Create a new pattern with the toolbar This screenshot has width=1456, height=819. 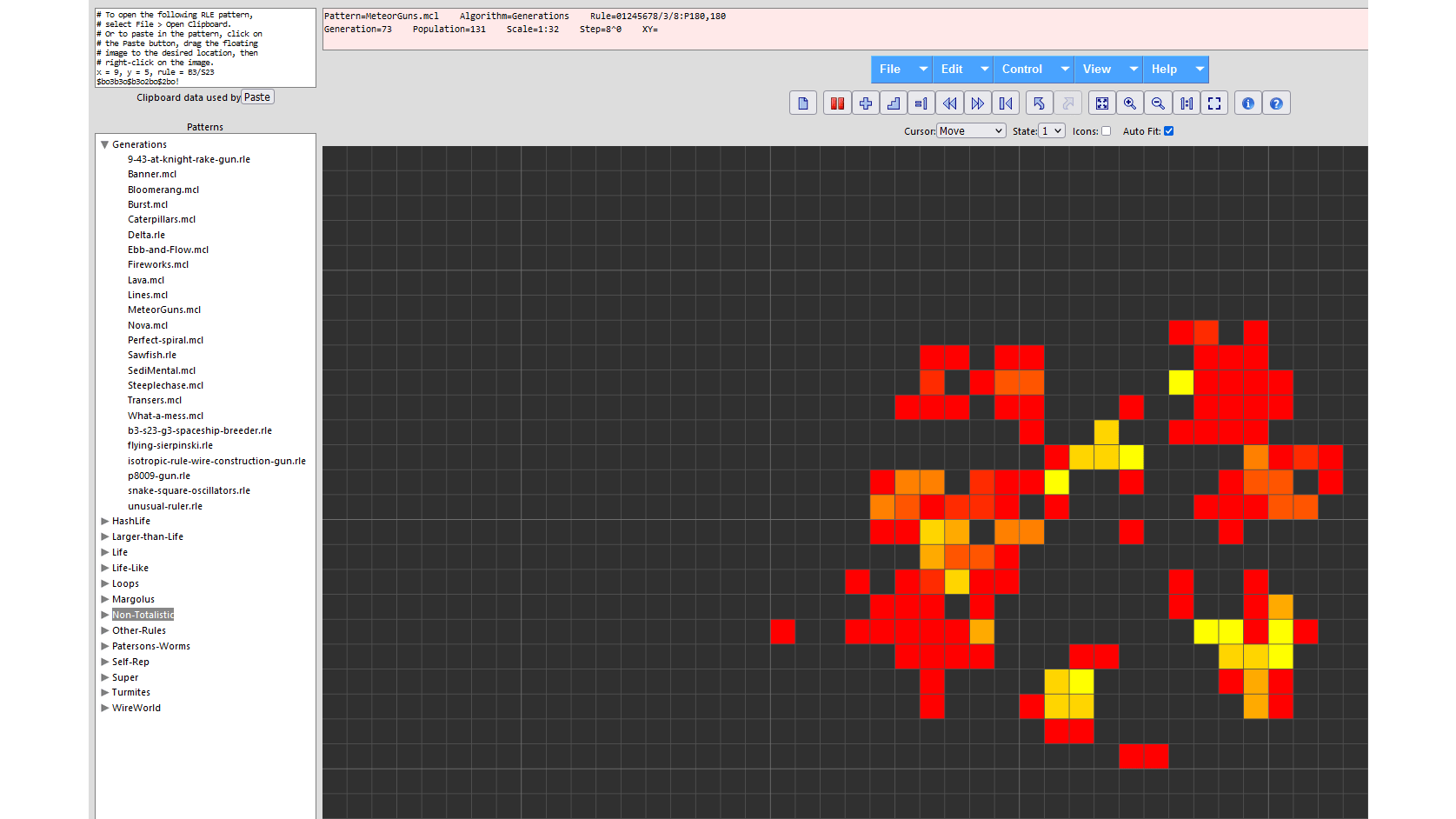803,103
